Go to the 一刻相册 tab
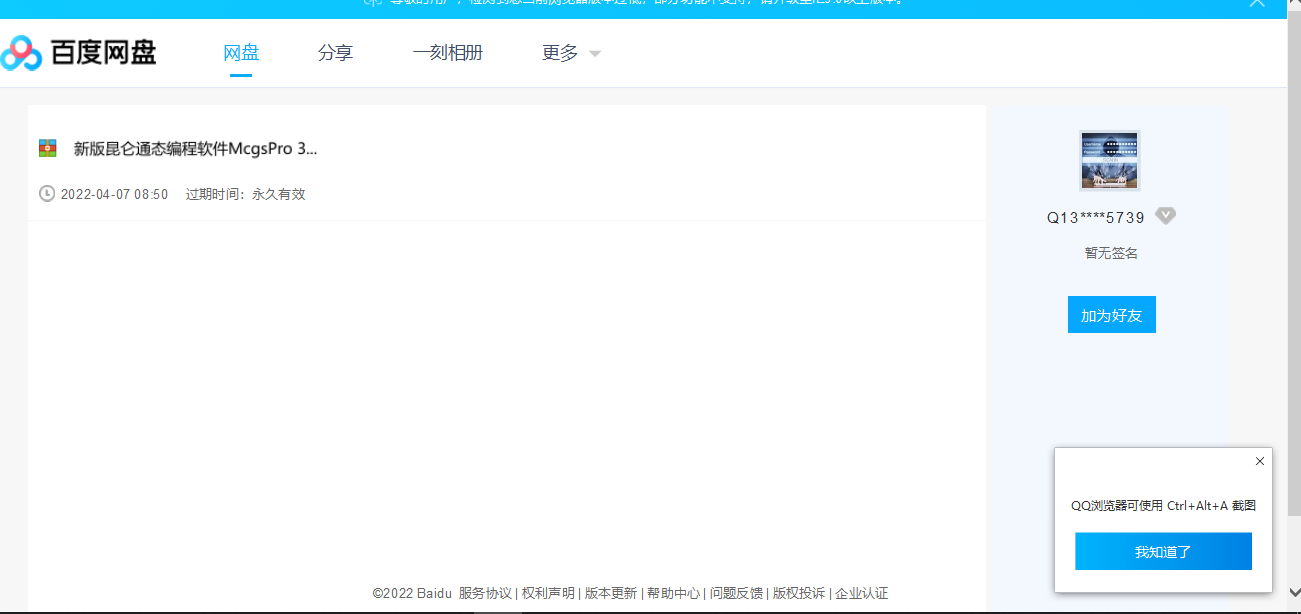 (447, 54)
